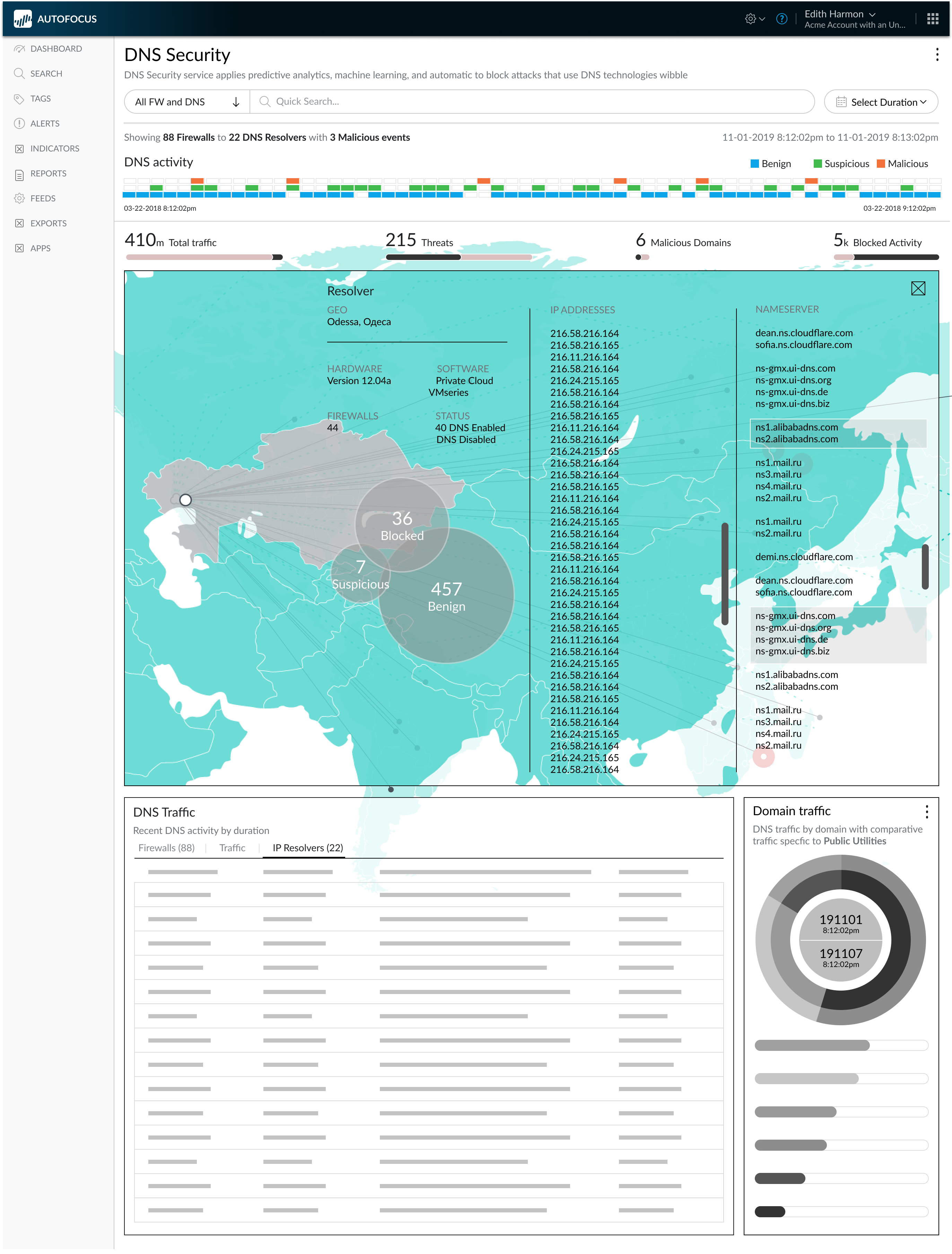This screenshot has width=952, height=1254.
Task: Select the highlighted ns1.alibabadns.com nameserver entry
Action: (x=796, y=427)
